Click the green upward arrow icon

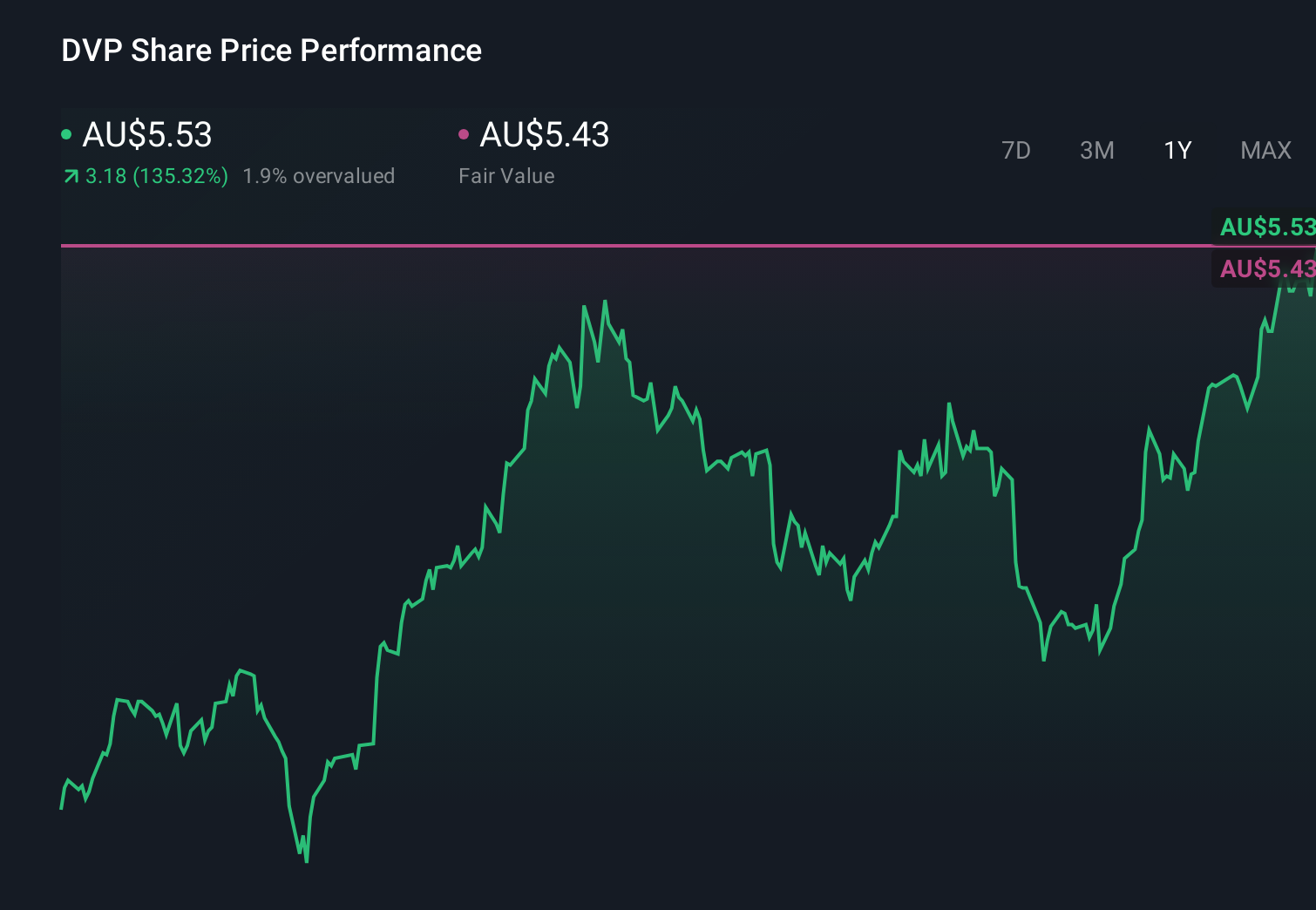pyautogui.click(x=71, y=177)
